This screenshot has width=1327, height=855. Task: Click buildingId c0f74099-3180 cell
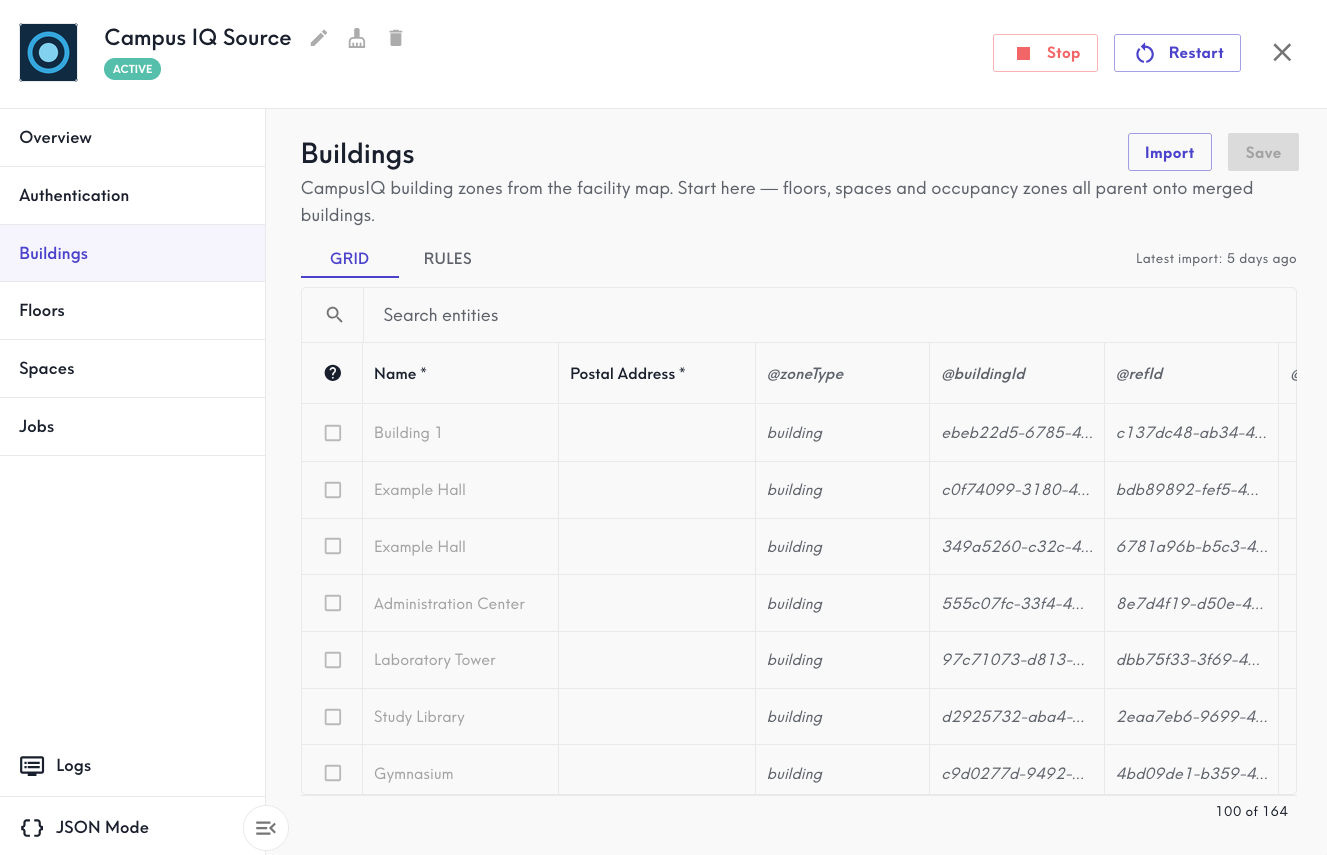pyautogui.click(x=1017, y=490)
